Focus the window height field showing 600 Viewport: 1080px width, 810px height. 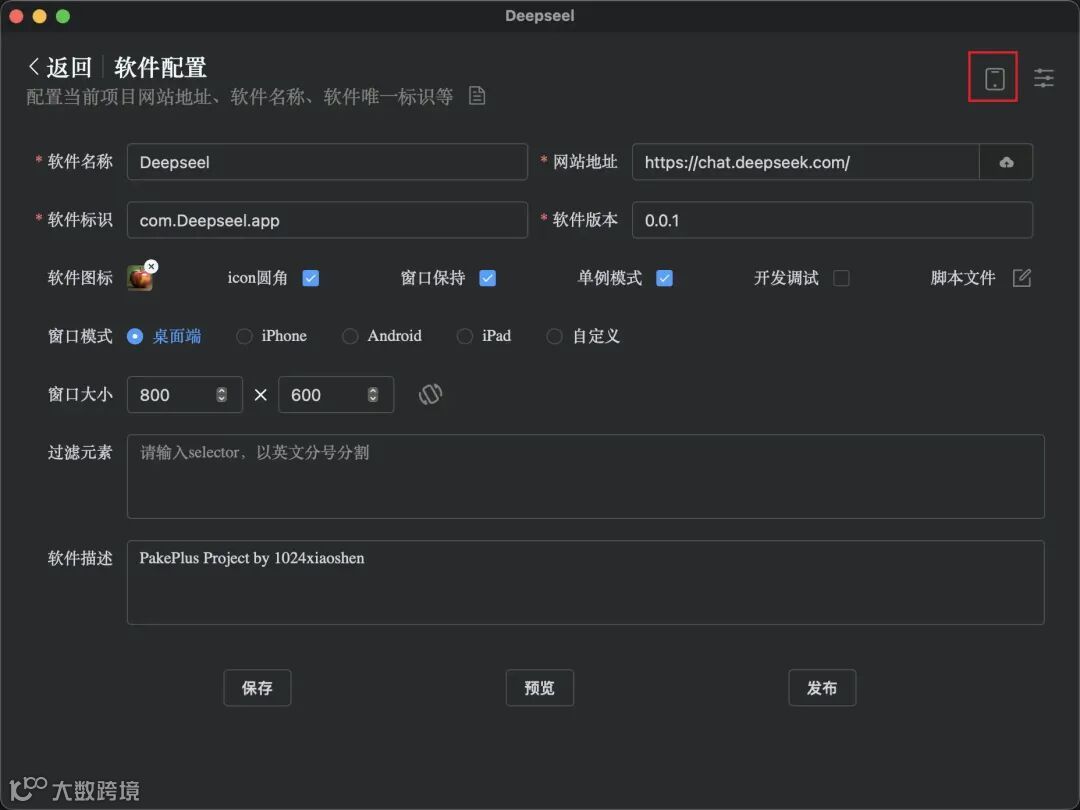coord(336,394)
